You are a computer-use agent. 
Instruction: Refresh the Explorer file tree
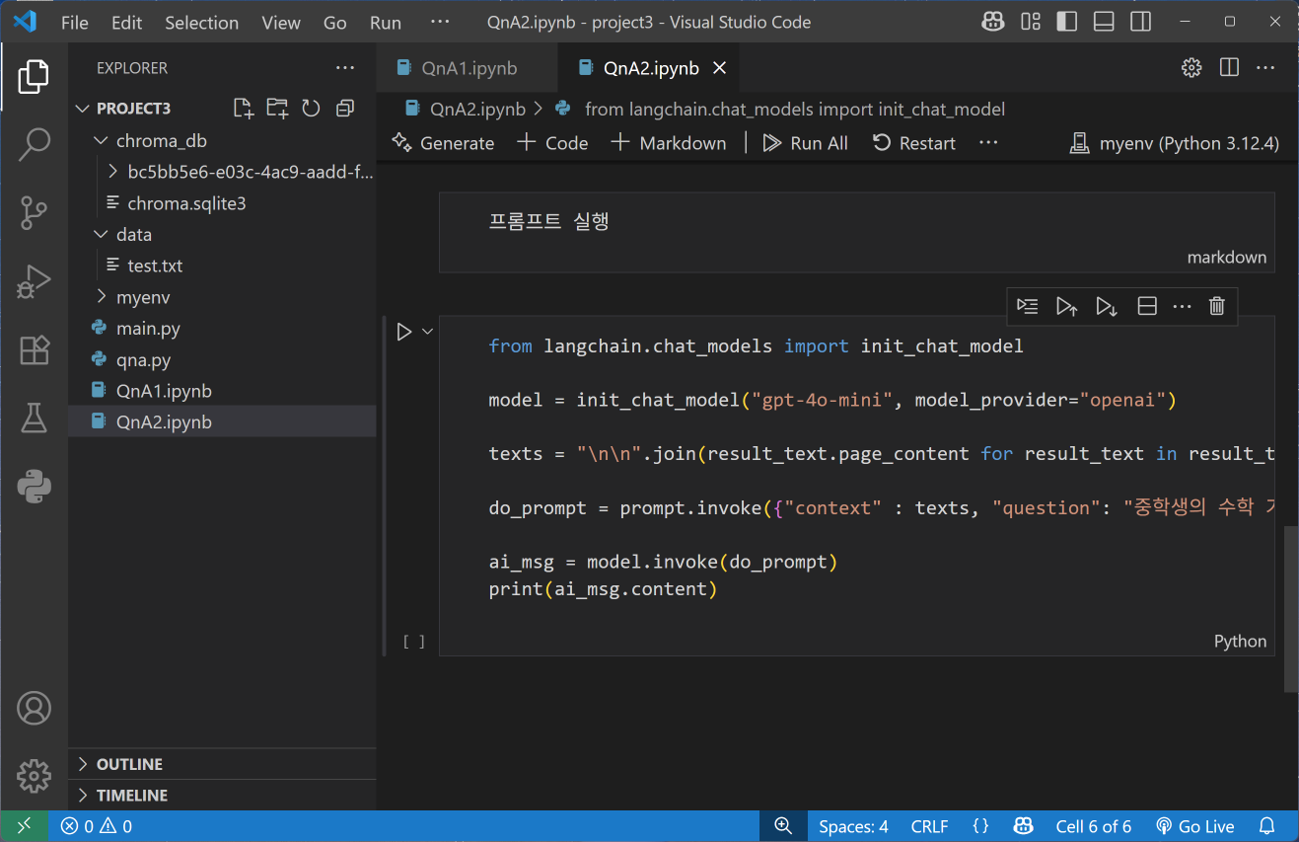tap(311, 108)
